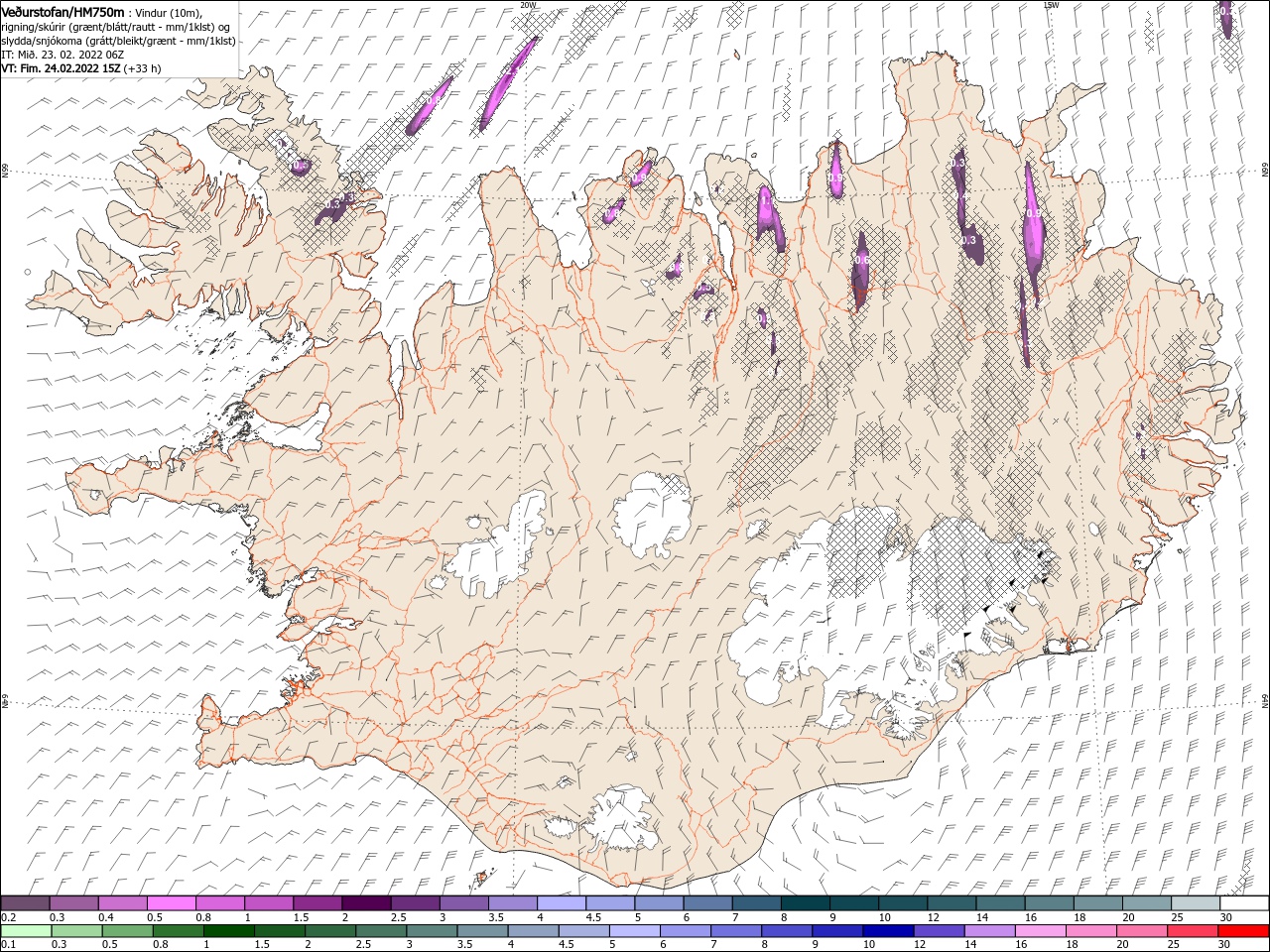
Task: Pick the top-row swatch labeled 4
Action: tap(561, 903)
